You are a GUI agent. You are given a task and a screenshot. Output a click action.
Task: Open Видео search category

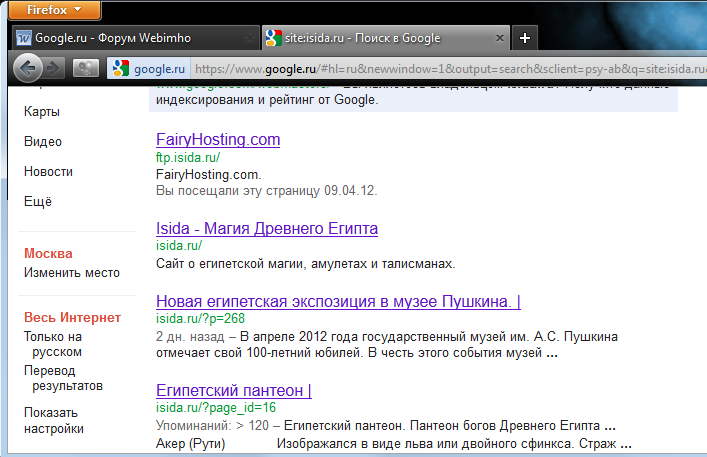pos(43,142)
